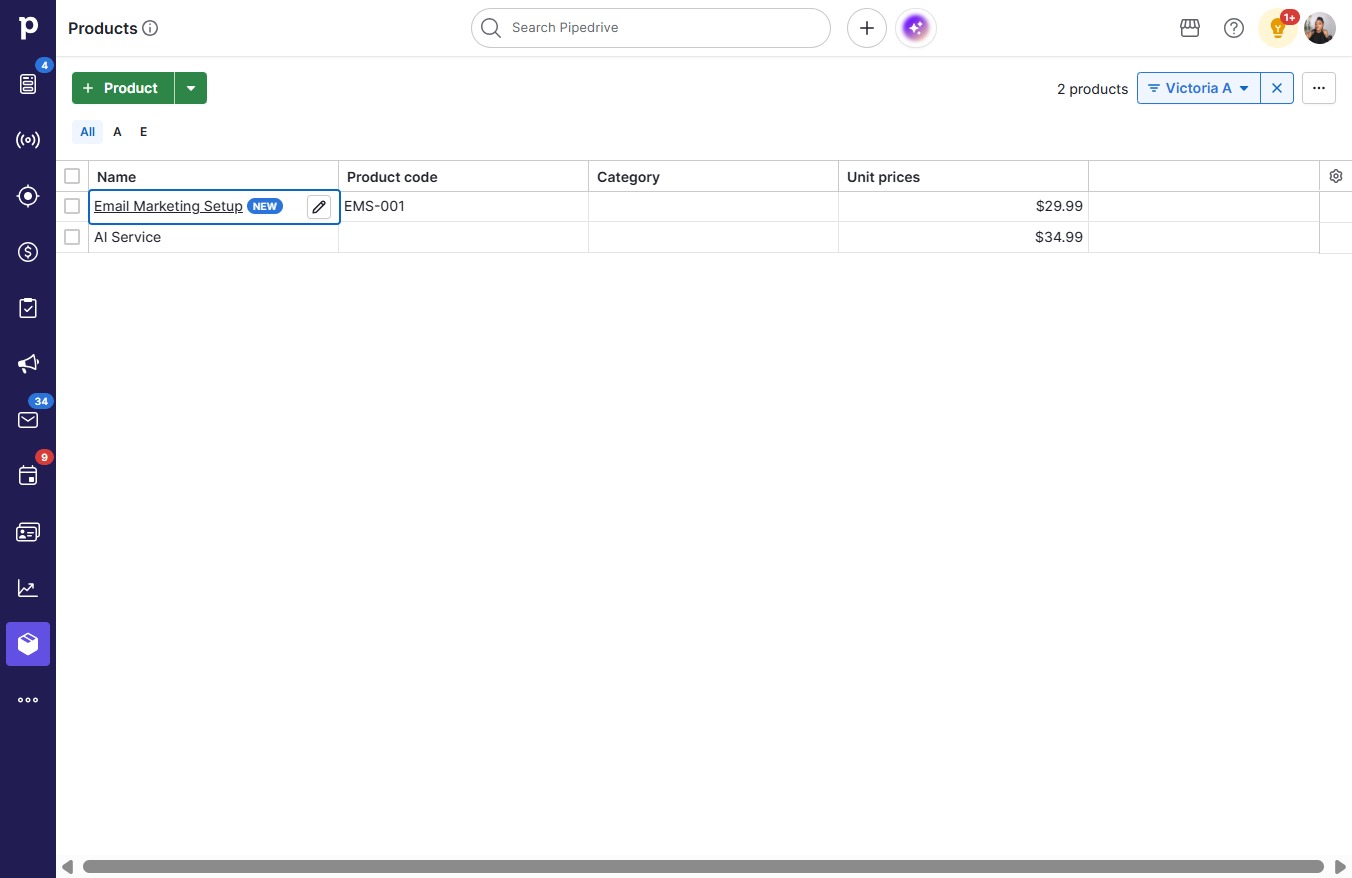Image resolution: width=1352 pixels, height=878 pixels.
Task: Open the sidebar item with badge 4
Action: [28, 84]
